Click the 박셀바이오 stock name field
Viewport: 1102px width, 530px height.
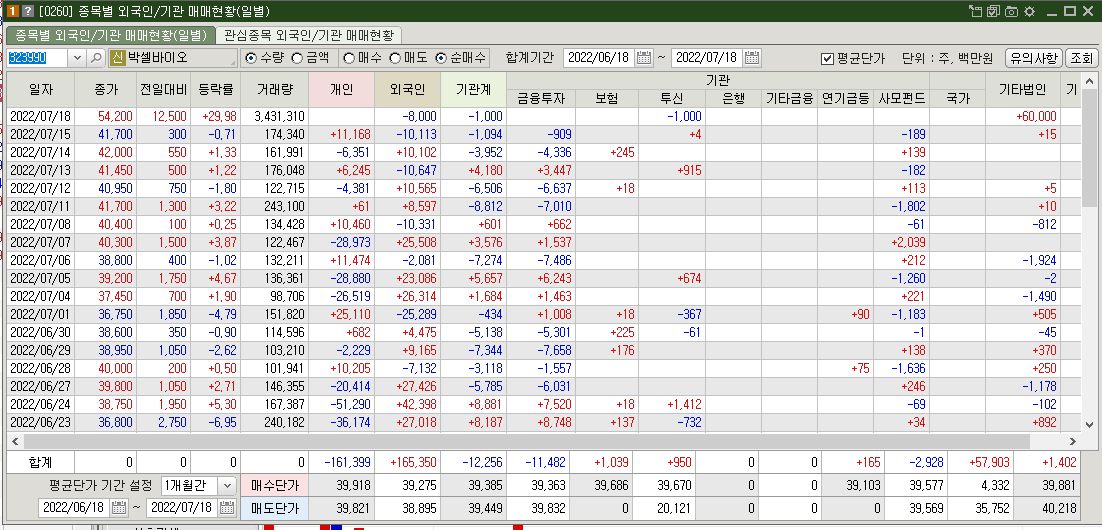tap(181, 58)
